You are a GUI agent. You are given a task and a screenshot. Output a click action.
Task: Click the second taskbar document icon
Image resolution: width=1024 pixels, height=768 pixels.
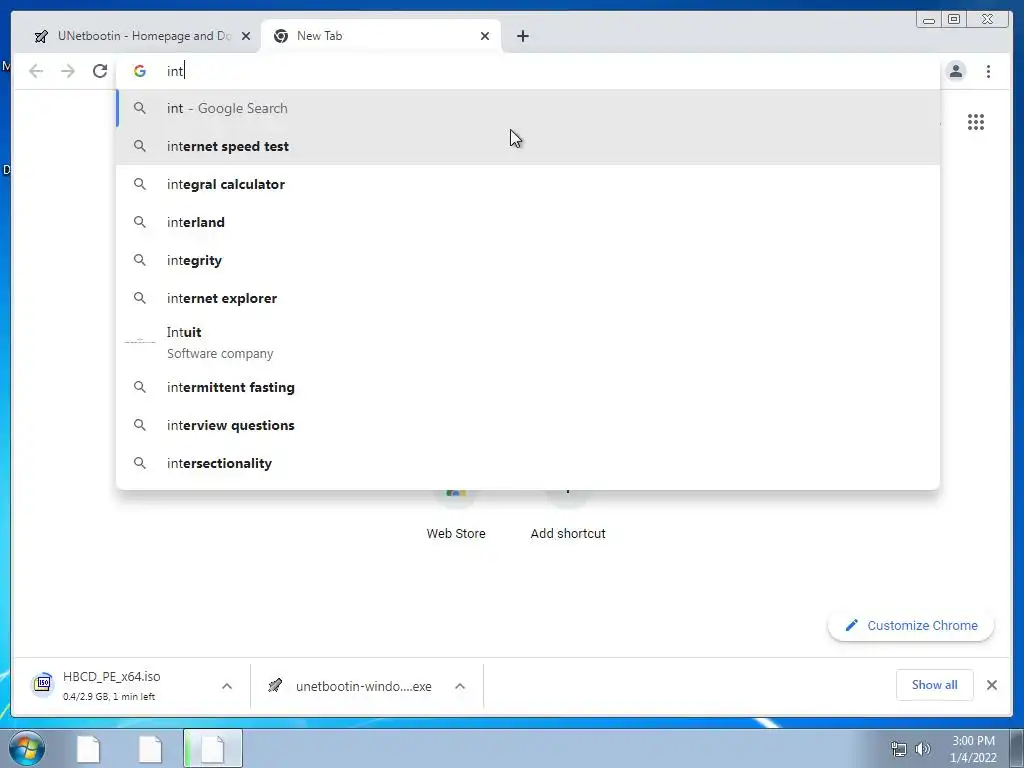point(150,748)
